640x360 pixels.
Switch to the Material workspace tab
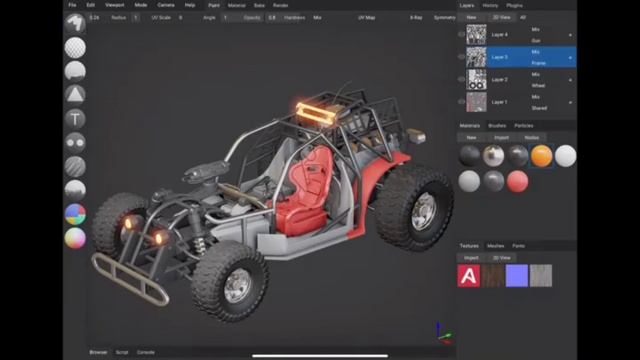[x=237, y=6]
